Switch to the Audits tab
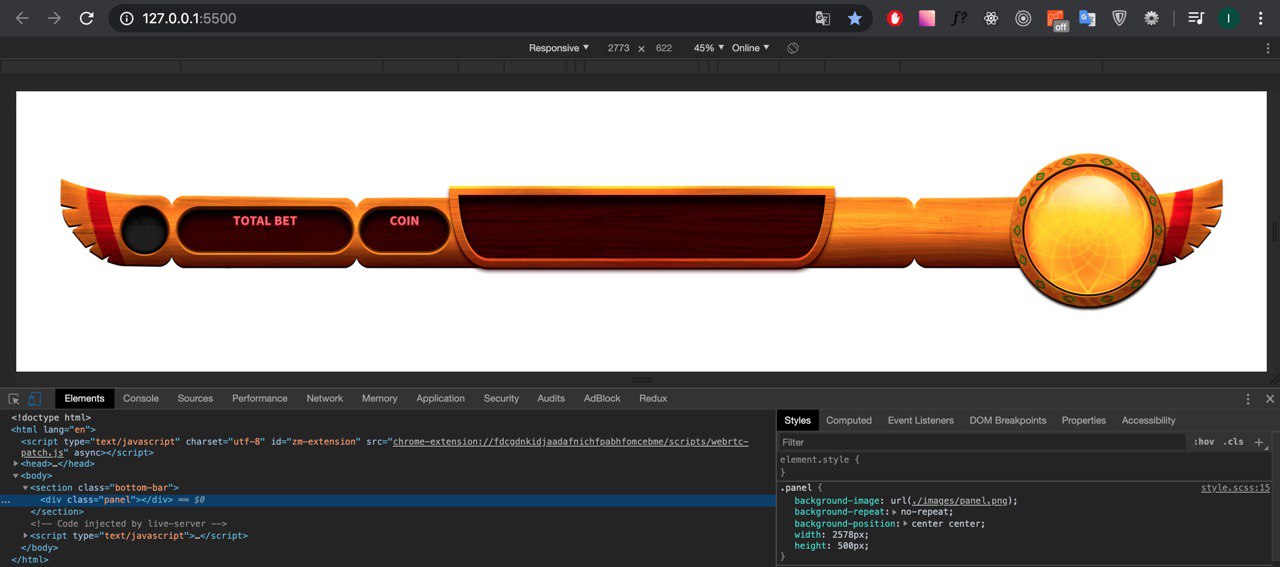 (x=551, y=398)
